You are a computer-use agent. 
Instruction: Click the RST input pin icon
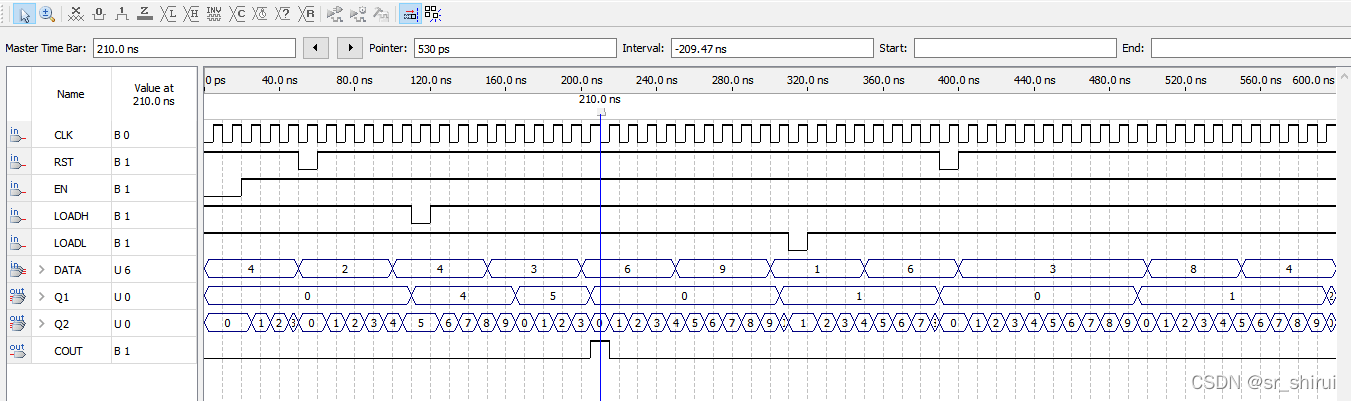(x=17, y=161)
